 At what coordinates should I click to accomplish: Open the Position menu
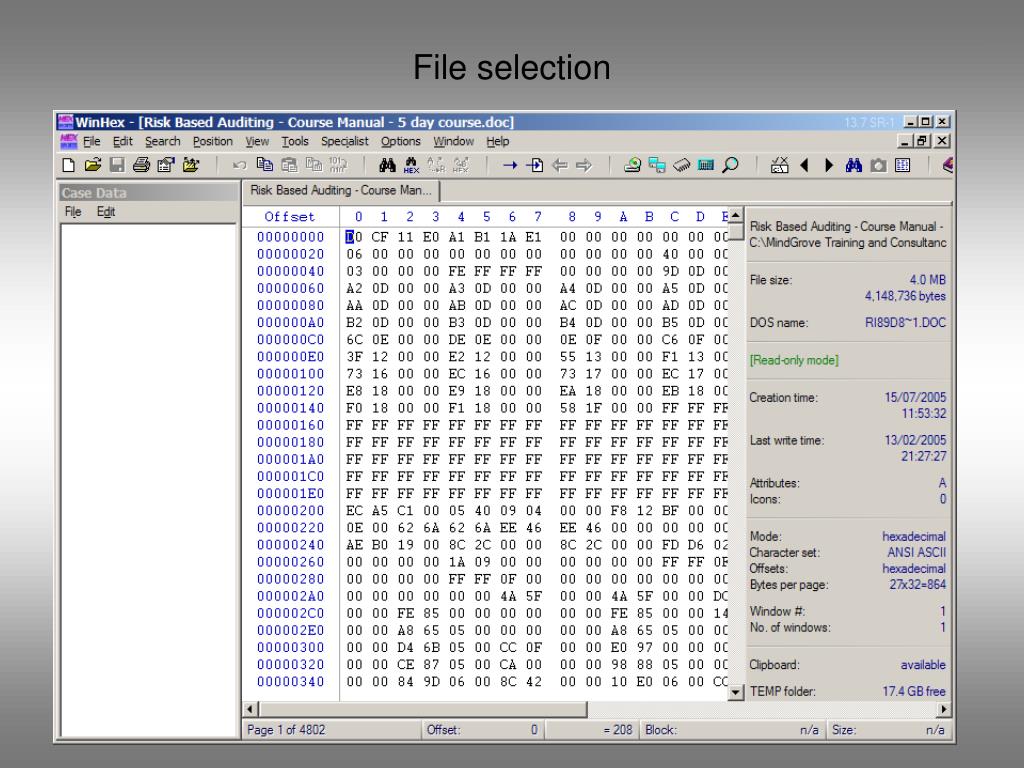click(212, 141)
